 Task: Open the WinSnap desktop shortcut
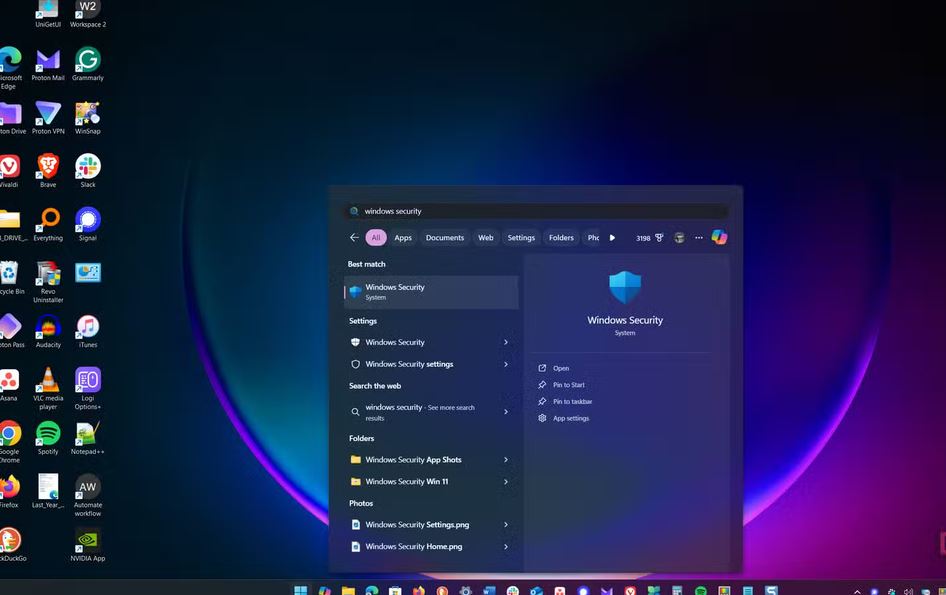tap(87, 118)
